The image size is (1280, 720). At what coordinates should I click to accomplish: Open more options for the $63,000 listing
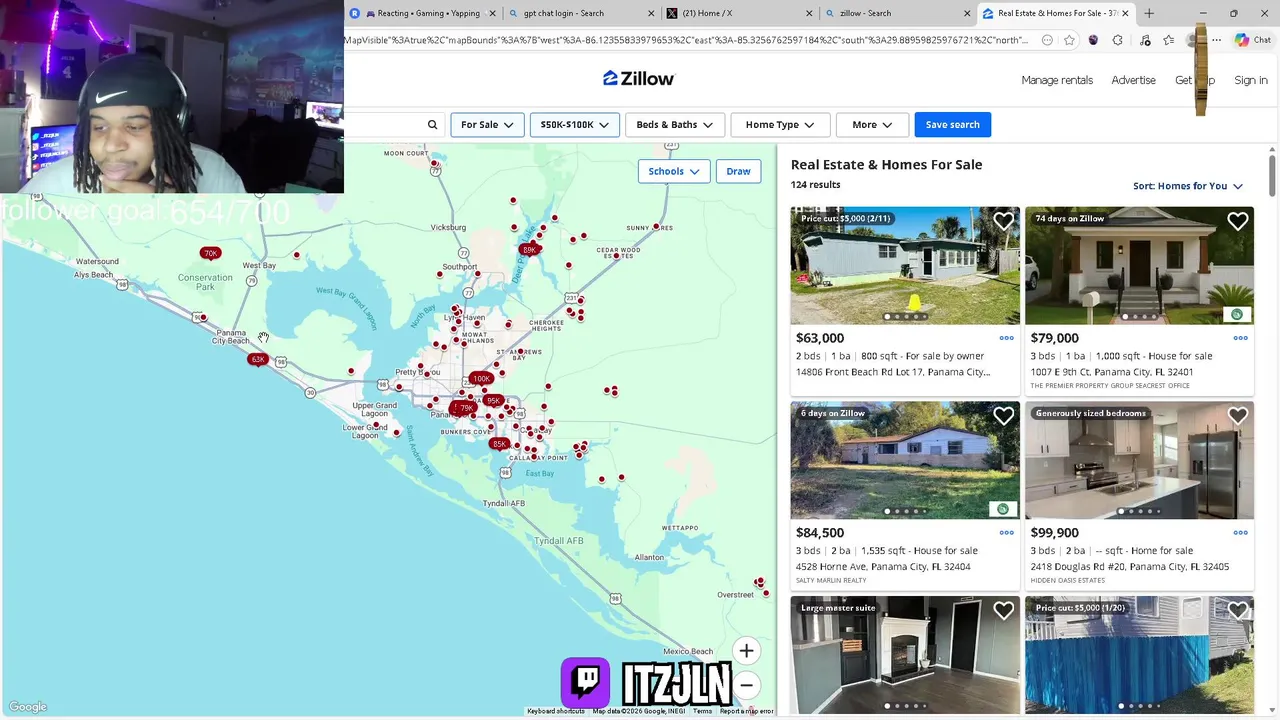pyautogui.click(x=1006, y=338)
